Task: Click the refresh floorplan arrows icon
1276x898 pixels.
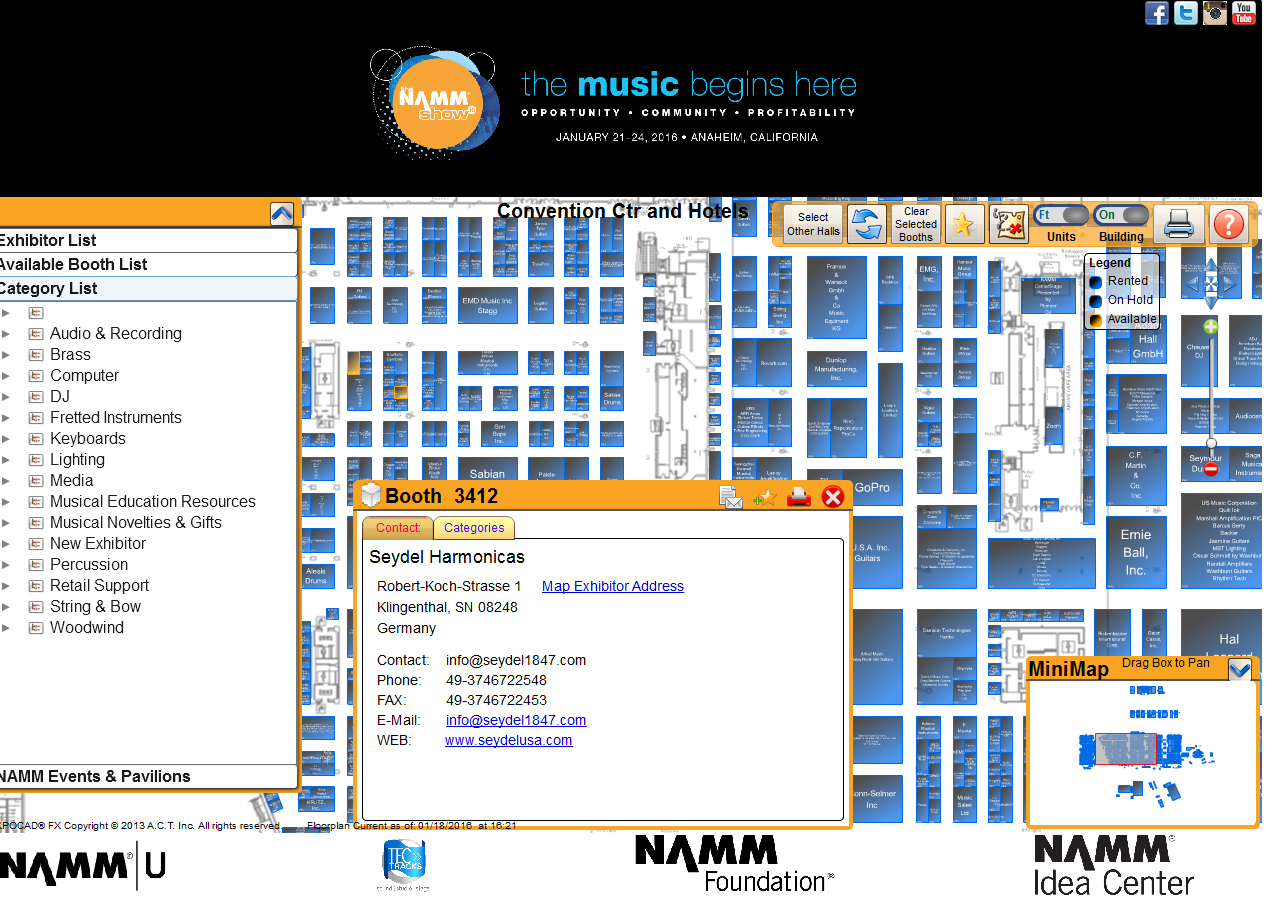Action: tap(867, 224)
